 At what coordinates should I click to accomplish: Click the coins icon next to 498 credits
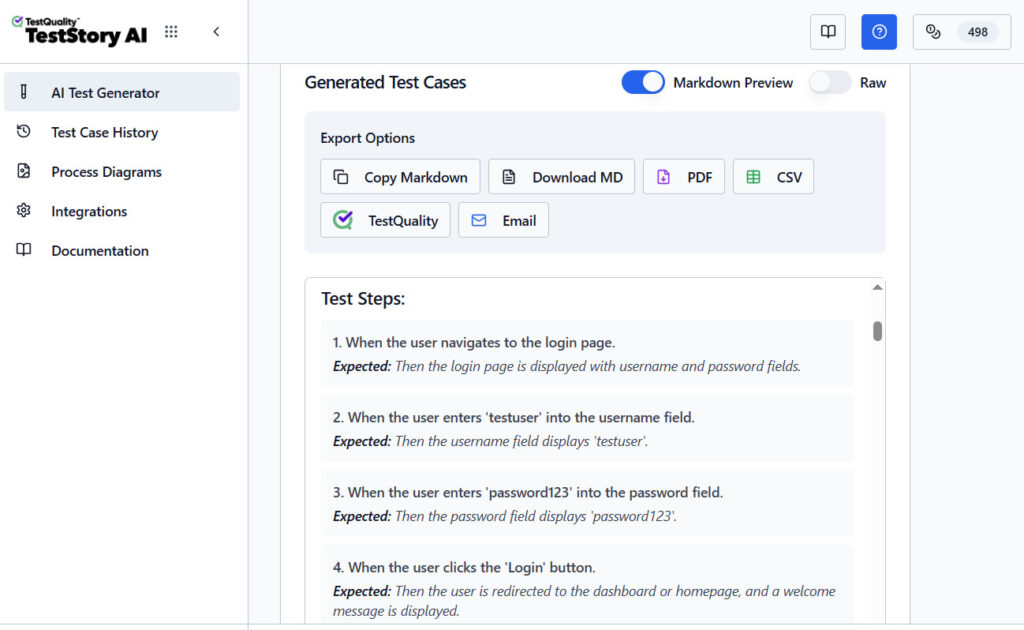coord(933,31)
